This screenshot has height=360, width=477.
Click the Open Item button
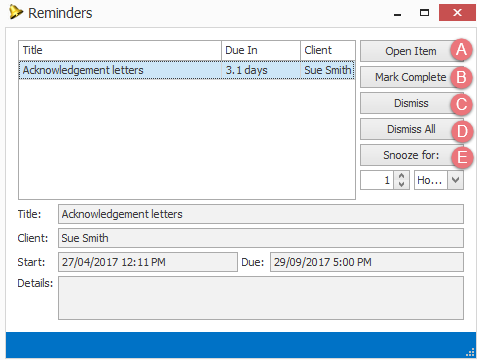tap(411, 51)
